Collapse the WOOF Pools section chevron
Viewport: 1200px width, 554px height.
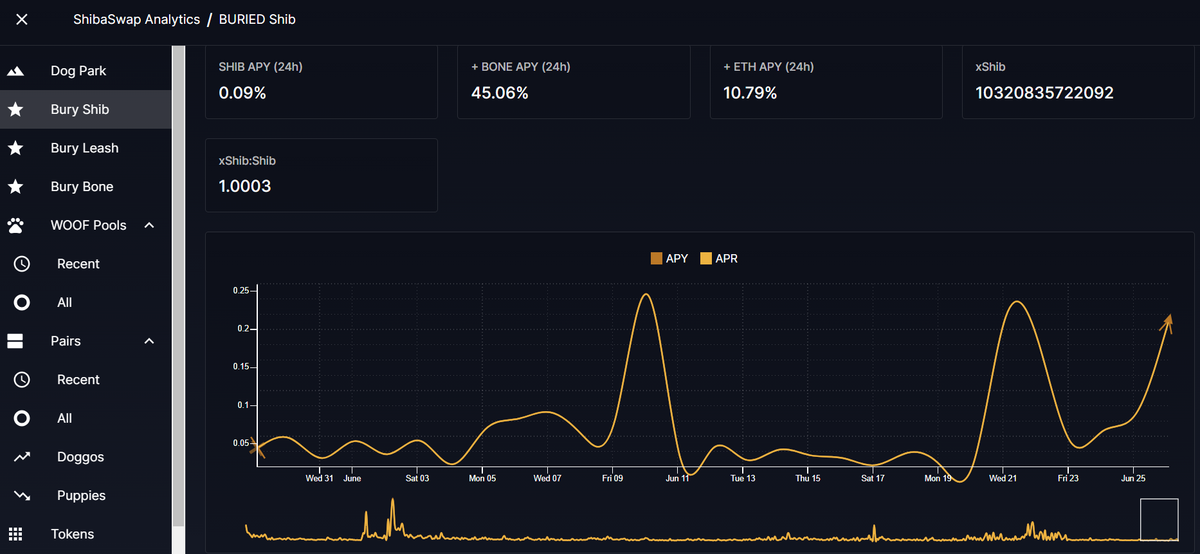pyautogui.click(x=149, y=225)
